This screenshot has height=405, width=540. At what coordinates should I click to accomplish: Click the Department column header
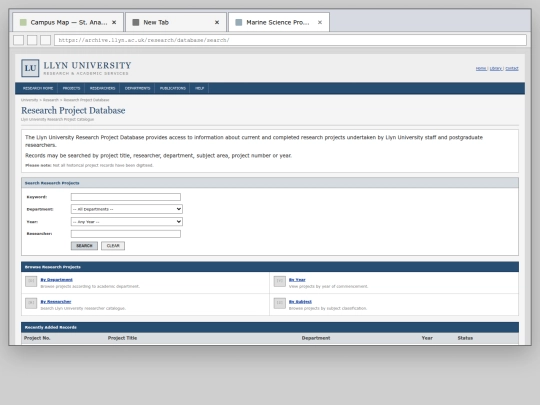pos(316,338)
